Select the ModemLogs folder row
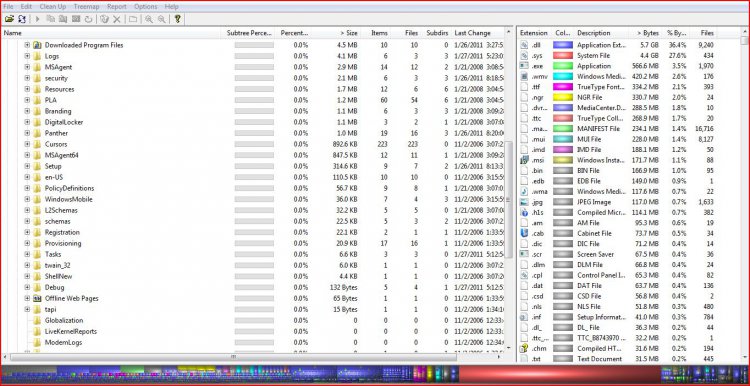The height and width of the screenshot is (386, 750). coord(254,342)
